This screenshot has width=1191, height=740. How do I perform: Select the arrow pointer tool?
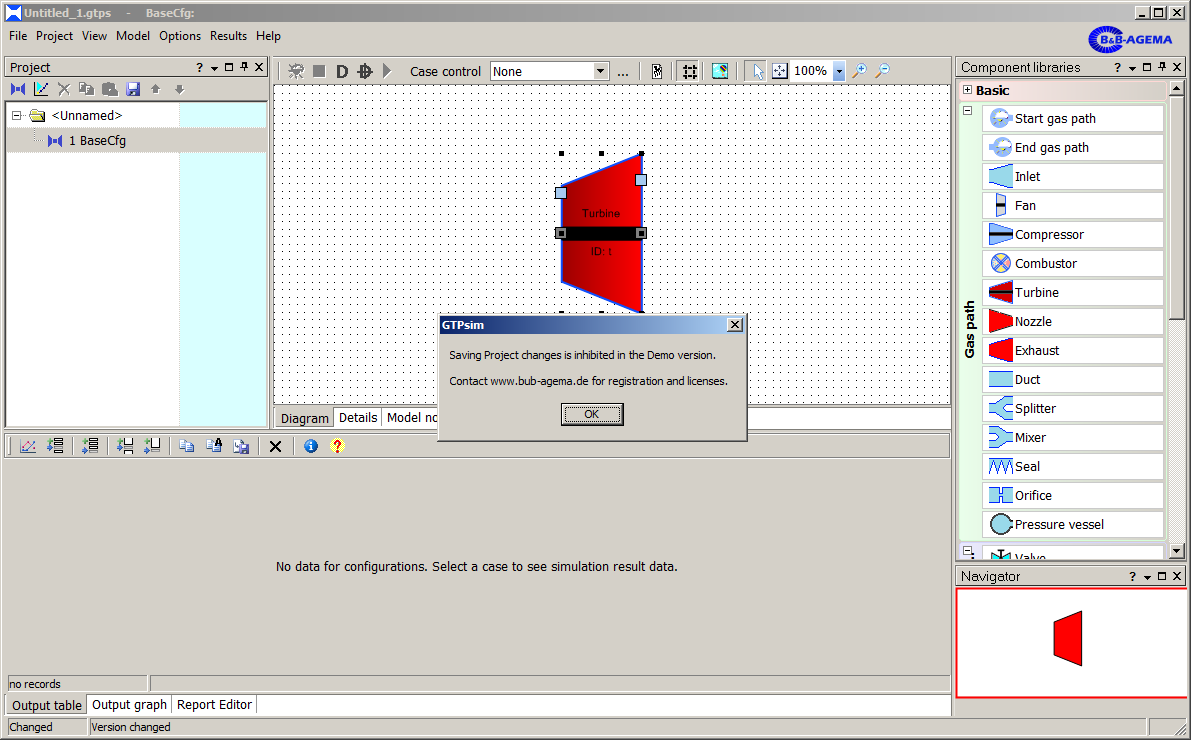click(757, 71)
